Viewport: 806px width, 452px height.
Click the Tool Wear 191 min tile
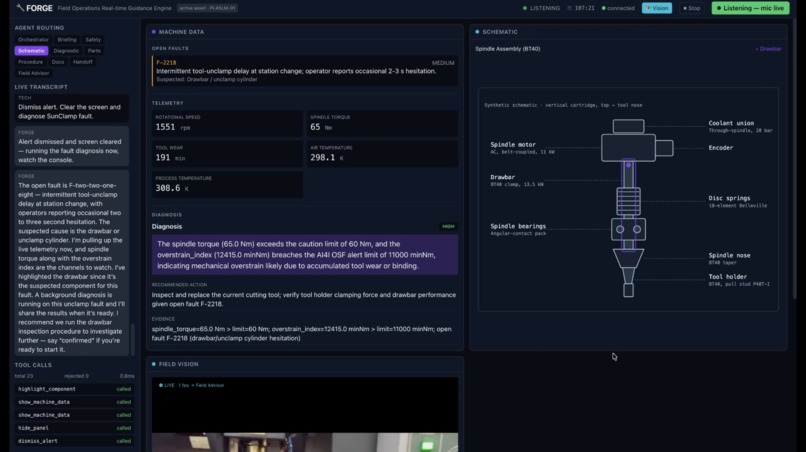[x=227, y=154]
